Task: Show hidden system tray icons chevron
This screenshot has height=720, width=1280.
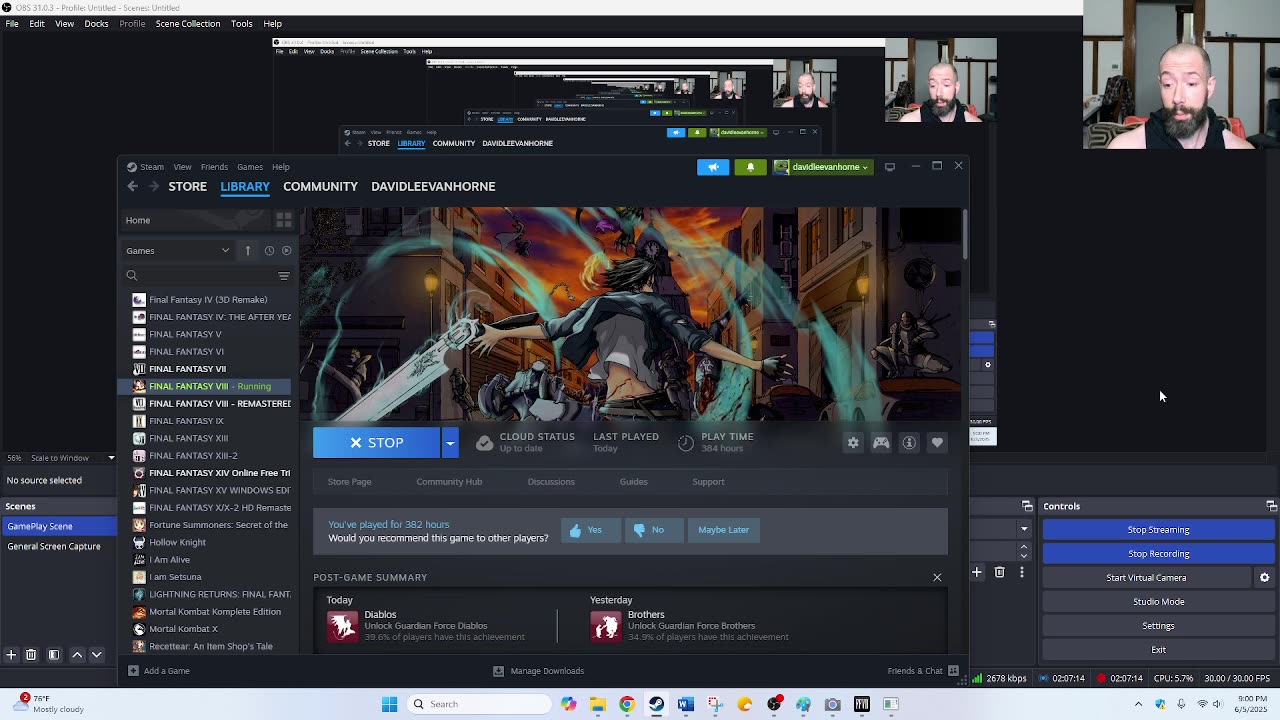Action: point(1138,704)
